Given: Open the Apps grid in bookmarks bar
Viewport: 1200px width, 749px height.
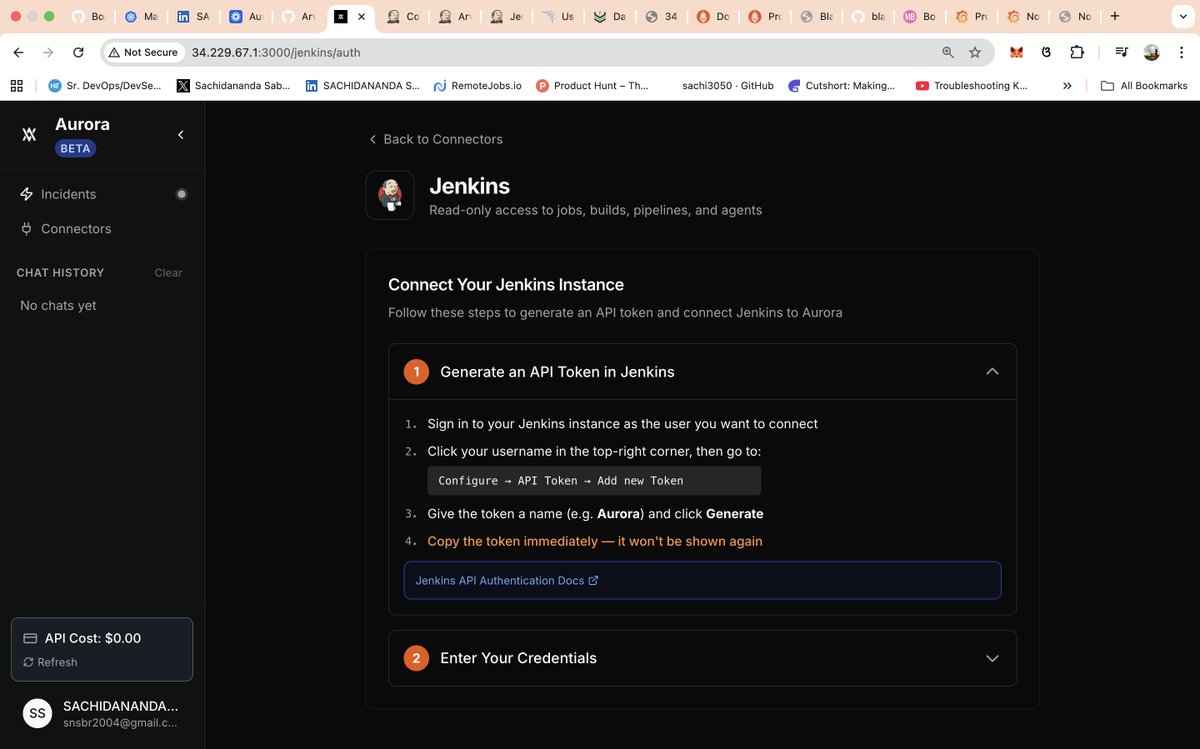Looking at the screenshot, I should click(16, 86).
